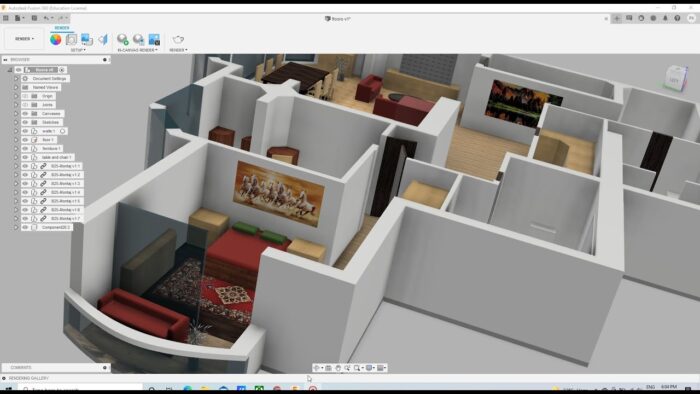Hide the furniture:1 component
The width and height of the screenshot is (700, 394).
click(x=25, y=149)
